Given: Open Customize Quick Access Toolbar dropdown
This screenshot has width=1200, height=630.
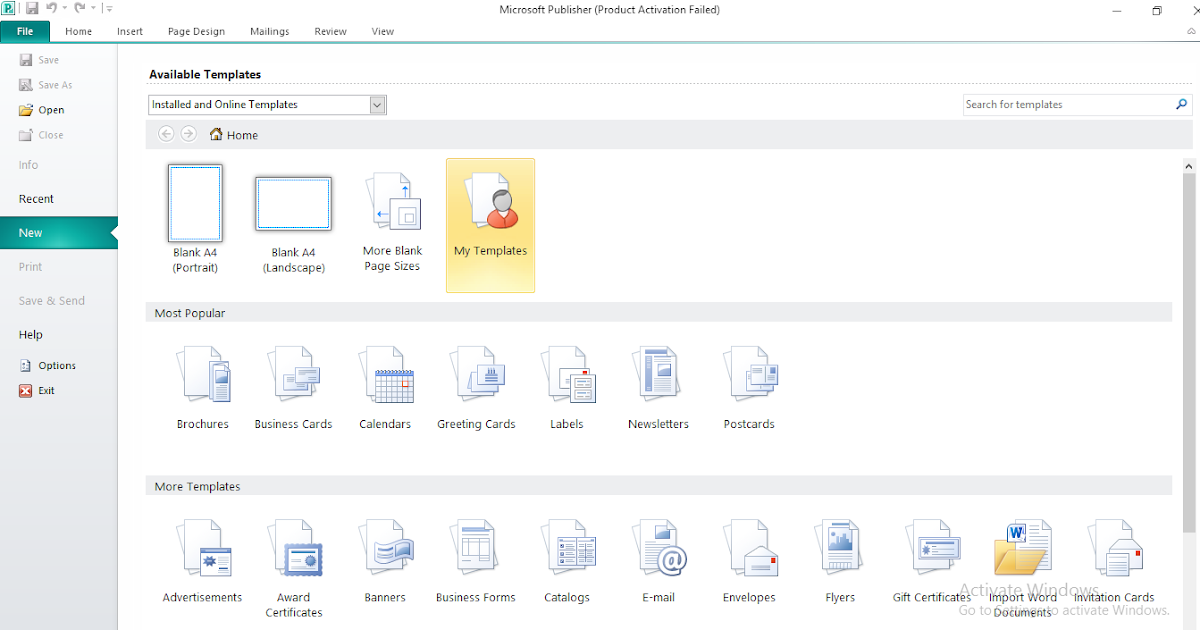Looking at the screenshot, I should 109,9.
